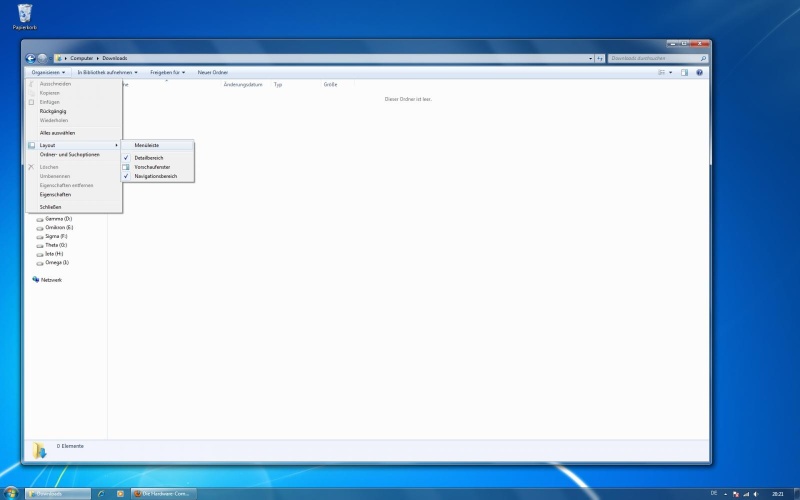Click the Ausschneiden scissors icon
800x500 pixels.
tap(31, 84)
